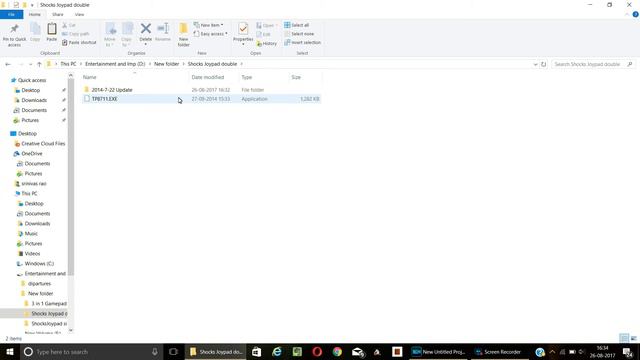Launch Opera browser from taskbar
The width and height of the screenshot is (640, 360).
[317, 352]
